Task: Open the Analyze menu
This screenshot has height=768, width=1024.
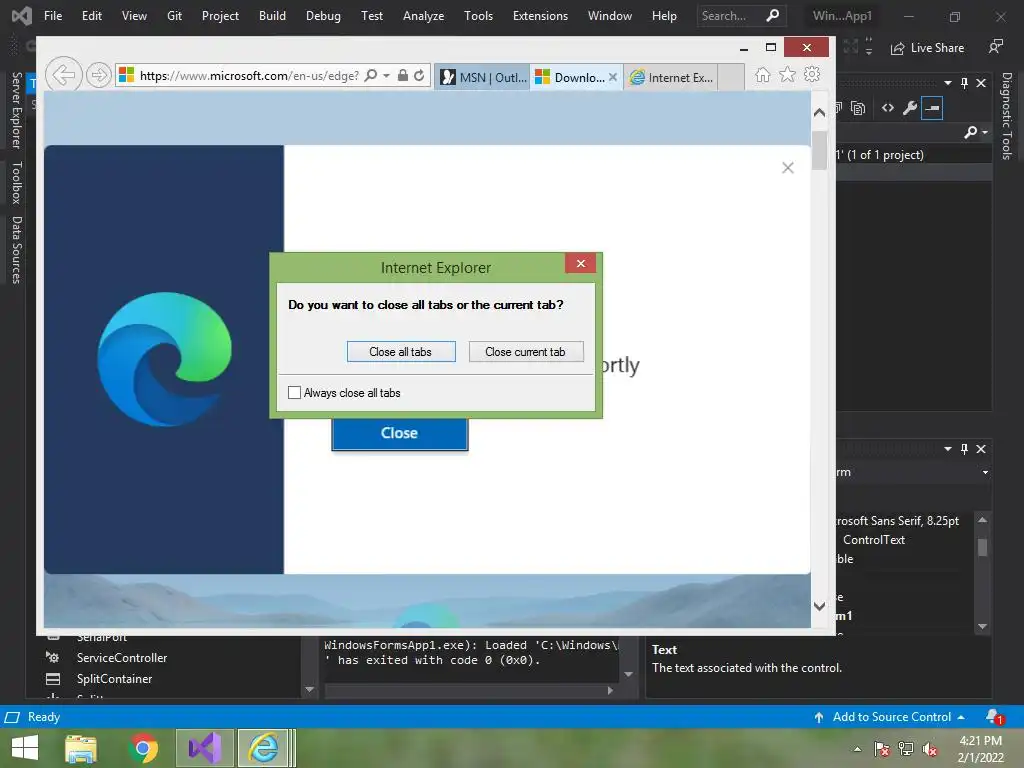Action: (x=423, y=16)
